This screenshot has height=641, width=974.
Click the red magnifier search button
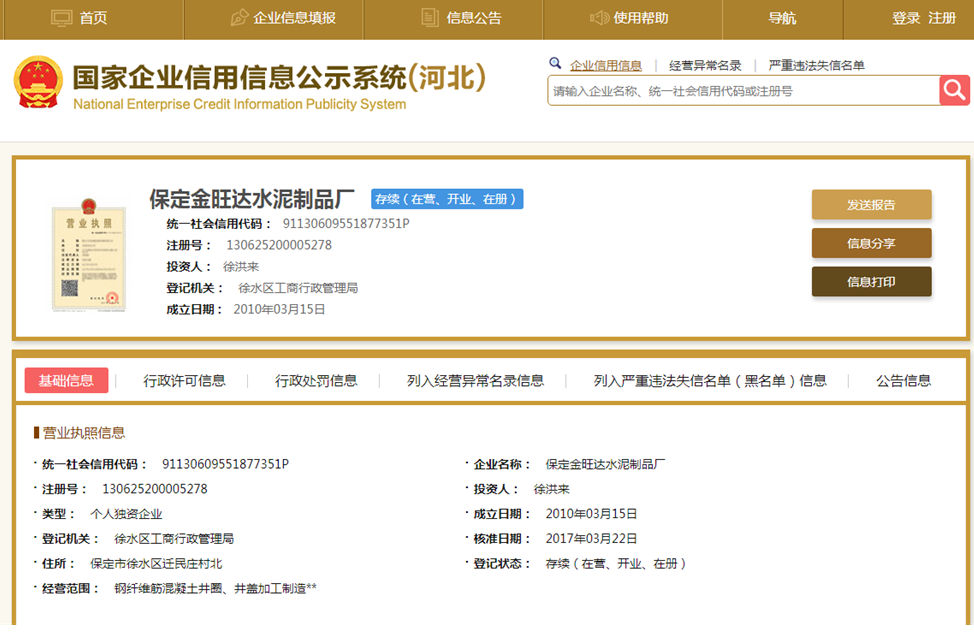coord(954,90)
